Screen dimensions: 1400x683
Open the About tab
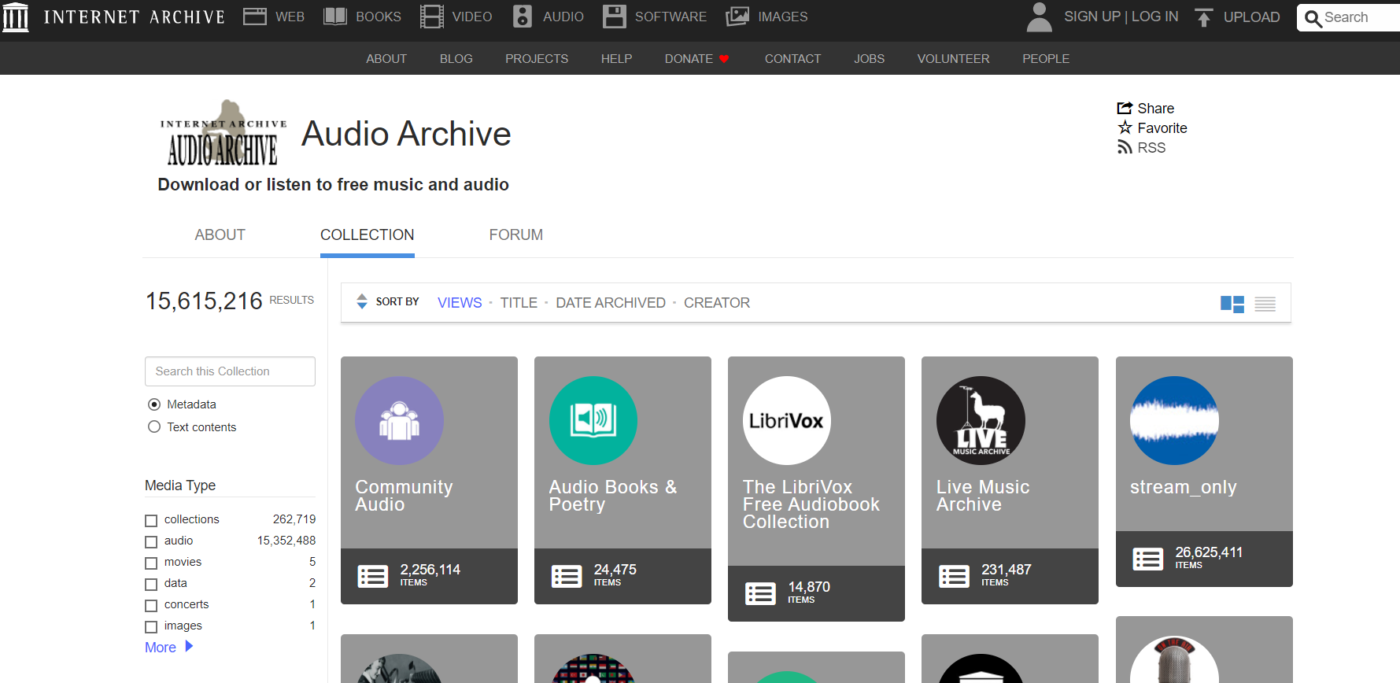click(x=220, y=235)
